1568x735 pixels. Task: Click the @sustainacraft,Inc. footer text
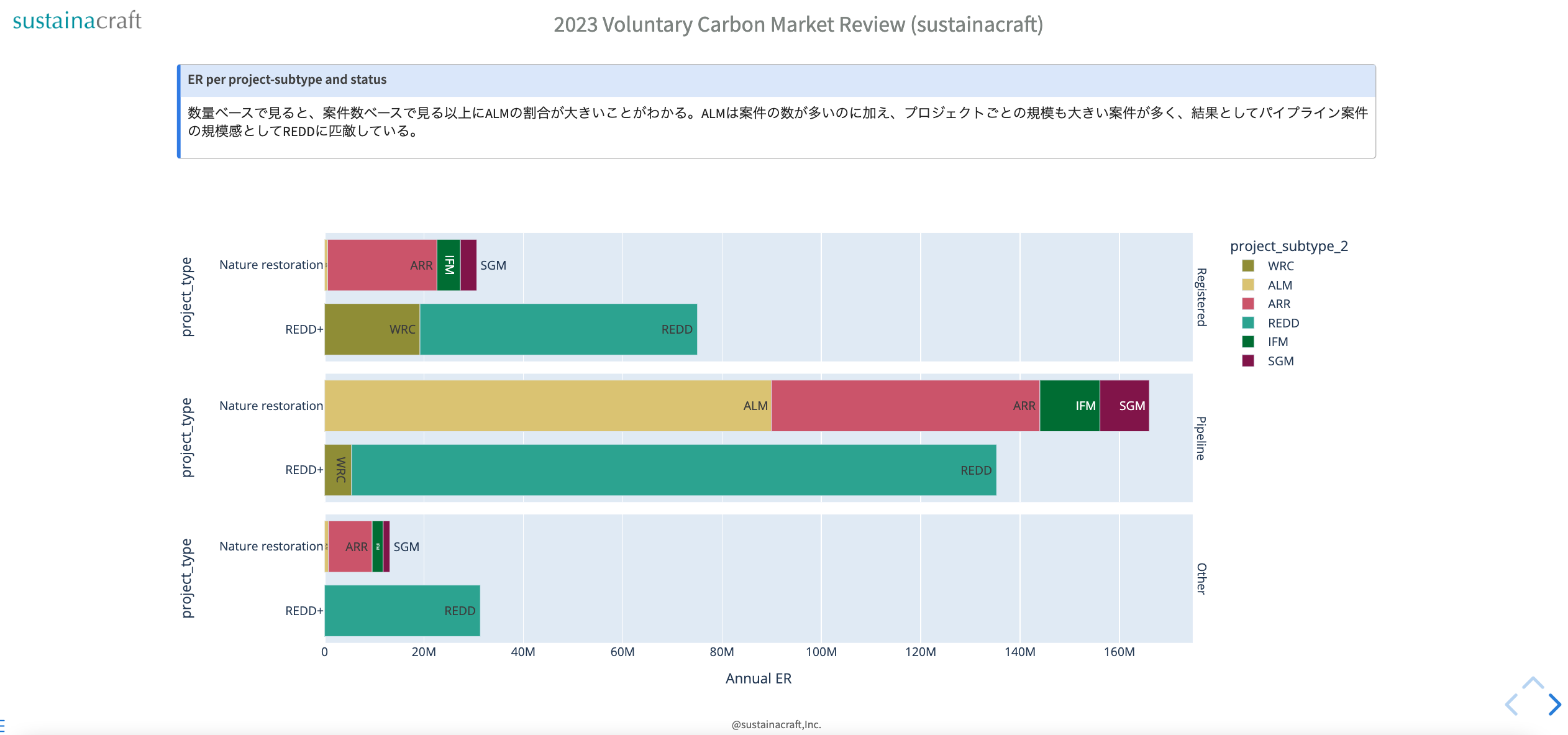[x=776, y=724]
